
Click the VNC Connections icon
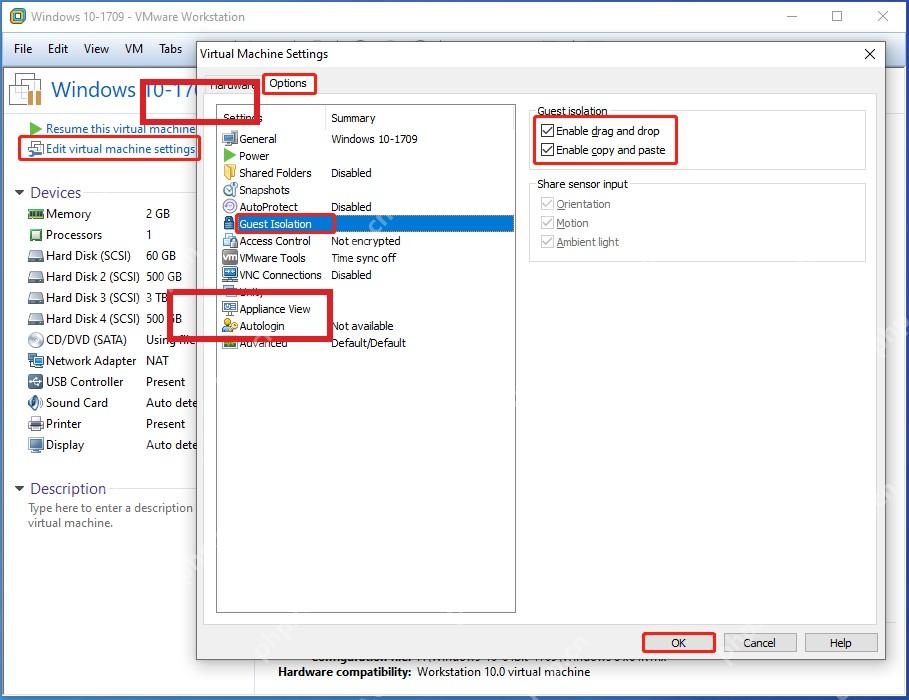(x=230, y=274)
